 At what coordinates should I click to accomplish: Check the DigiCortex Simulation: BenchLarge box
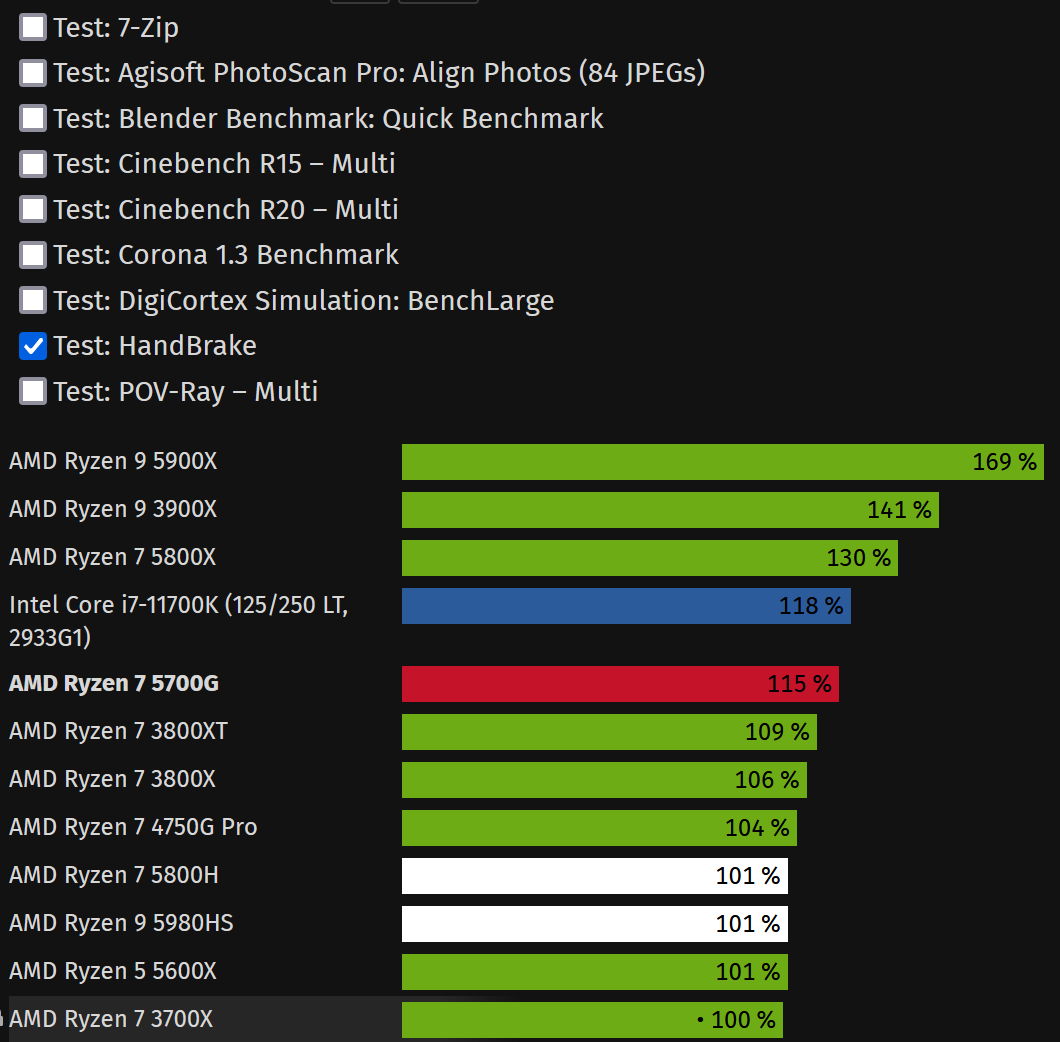[x=33, y=300]
